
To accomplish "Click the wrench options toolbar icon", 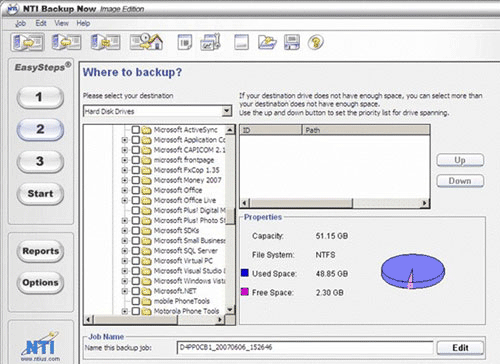I will point(210,42).
